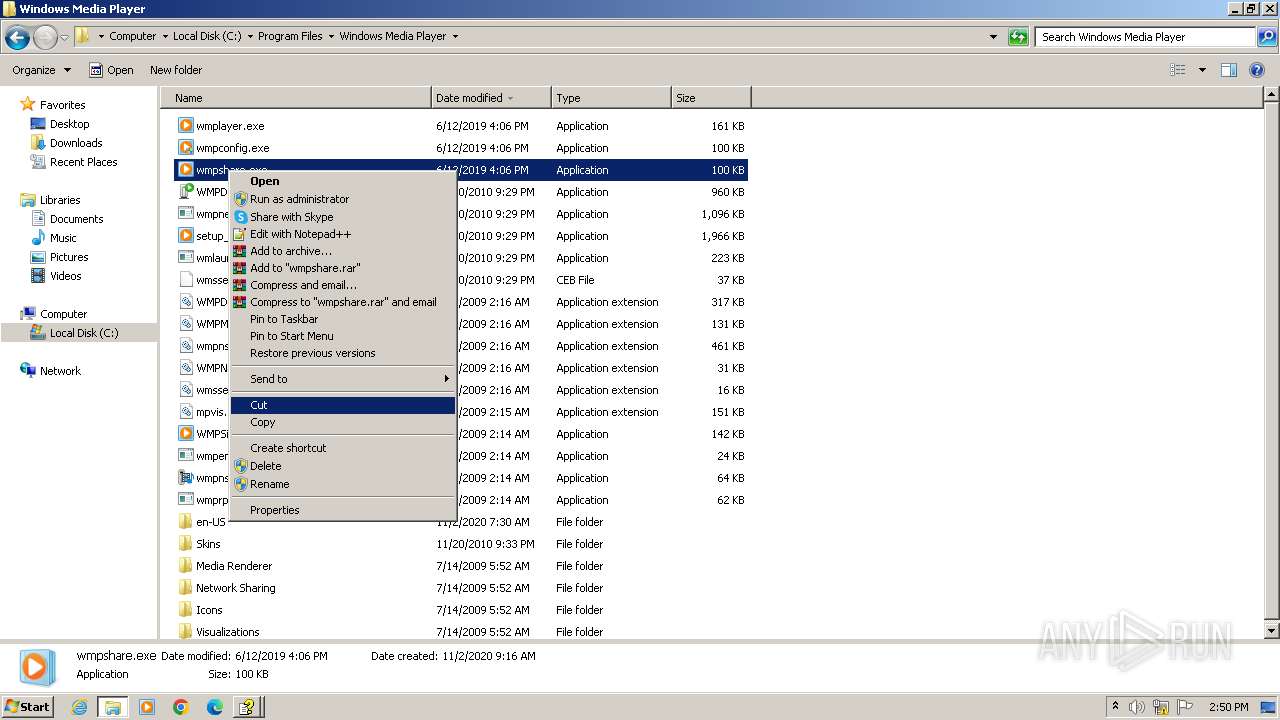Click in the Search Windows Media Player field
Viewport: 1280px width, 720px height.
point(1145,37)
